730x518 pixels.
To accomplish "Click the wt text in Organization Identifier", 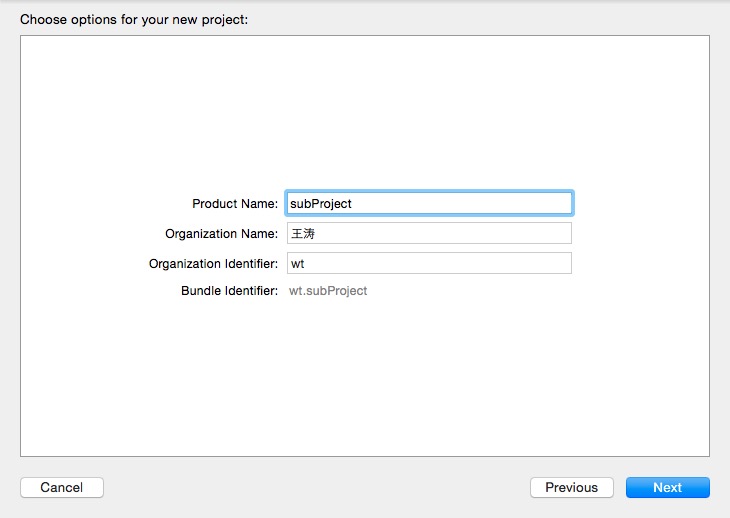I will (x=297, y=264).
